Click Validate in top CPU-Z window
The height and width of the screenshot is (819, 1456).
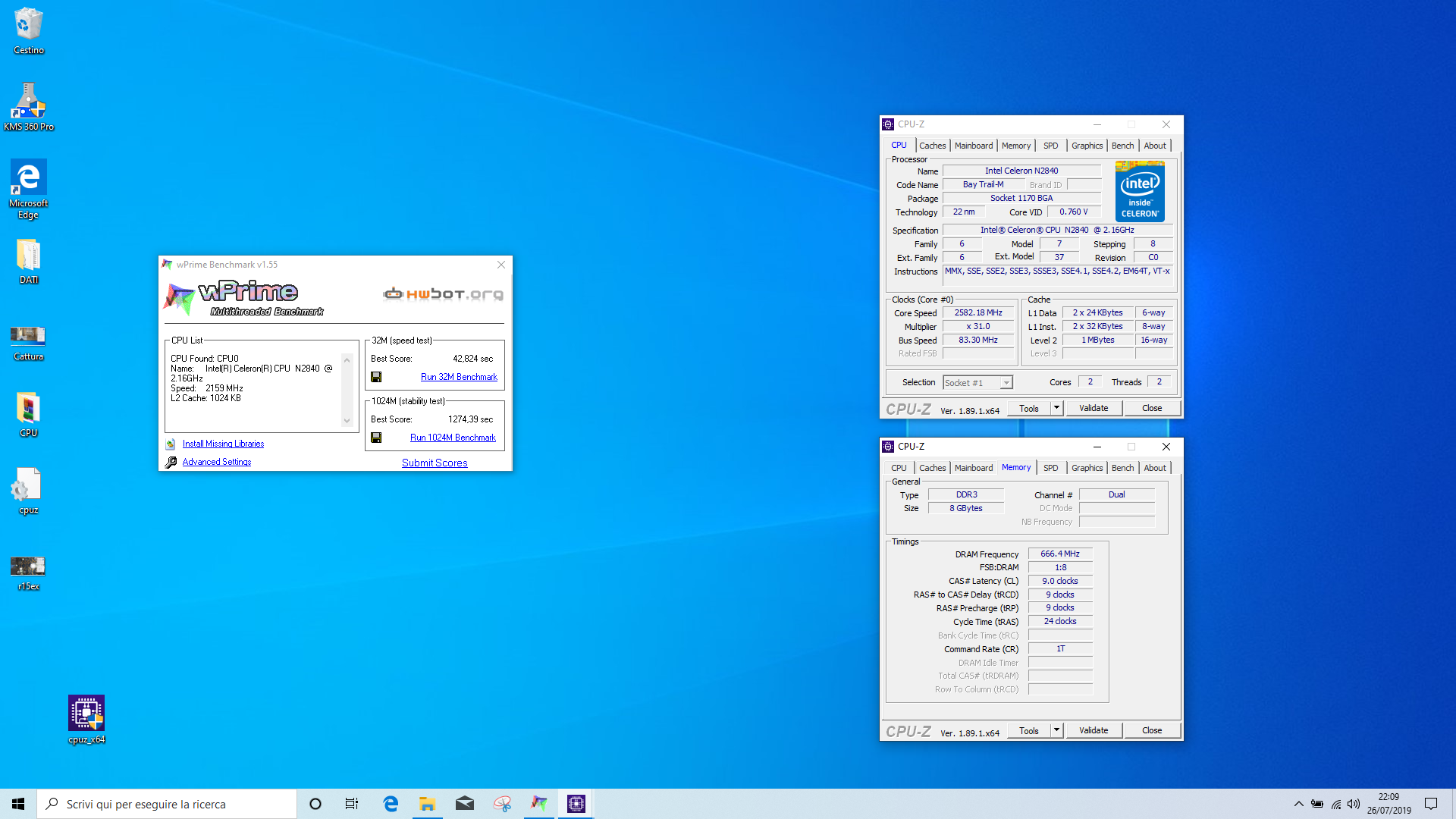1094,408
